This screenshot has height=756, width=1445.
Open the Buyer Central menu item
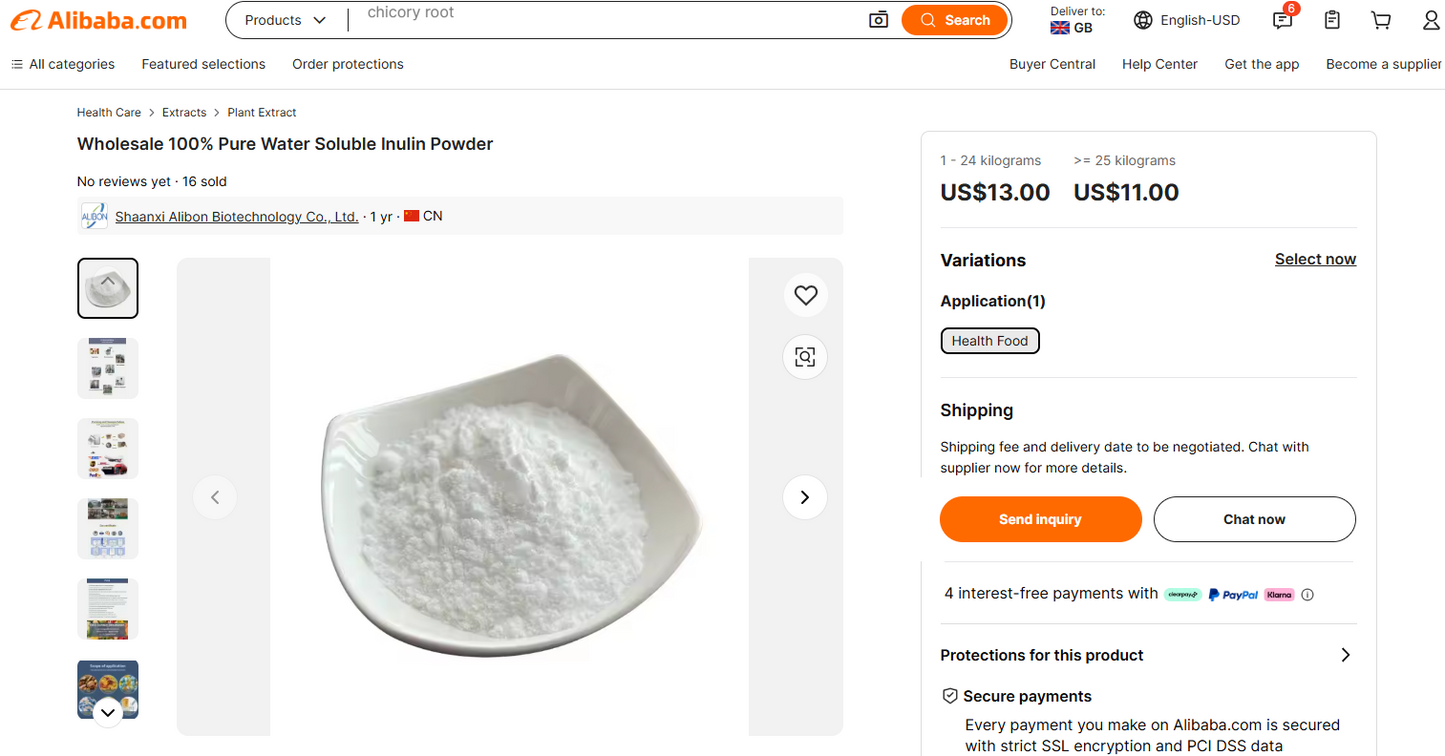1052,64
